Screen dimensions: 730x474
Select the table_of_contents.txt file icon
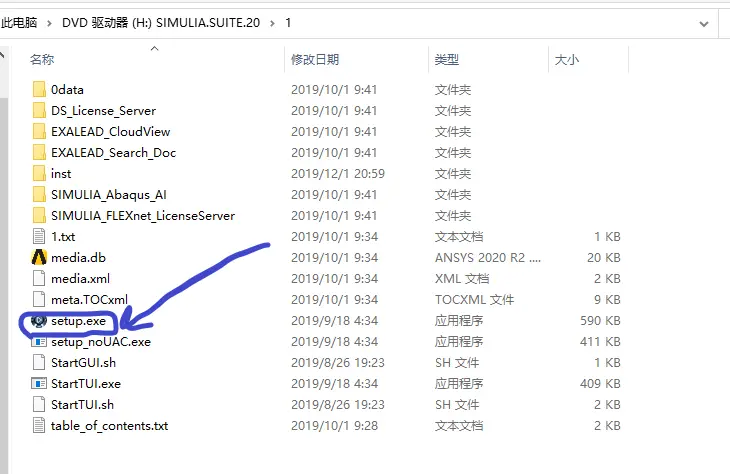(39, 425)
